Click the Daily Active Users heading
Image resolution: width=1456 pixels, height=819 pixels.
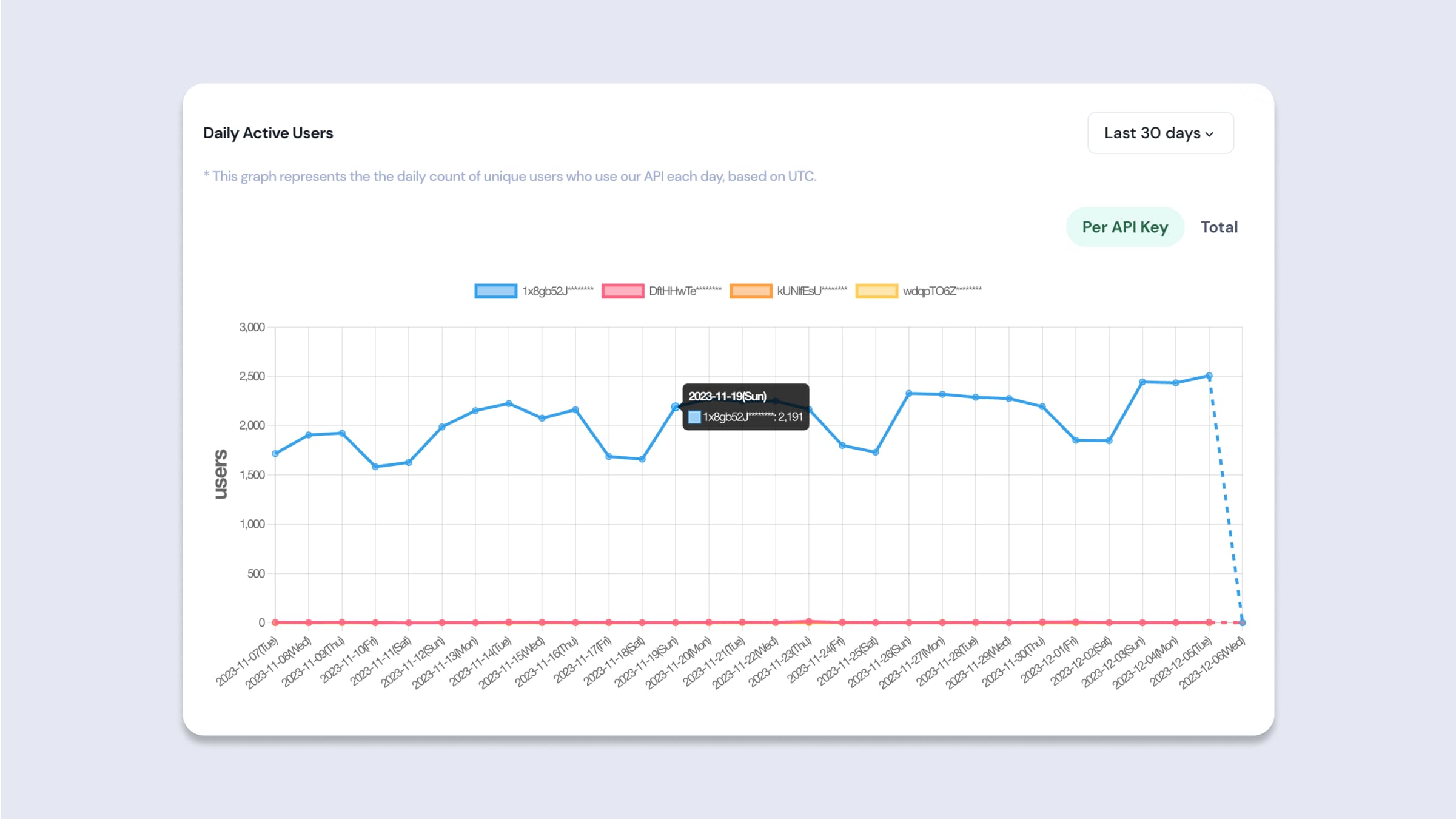pyautogui.click(x=268, y=133)
